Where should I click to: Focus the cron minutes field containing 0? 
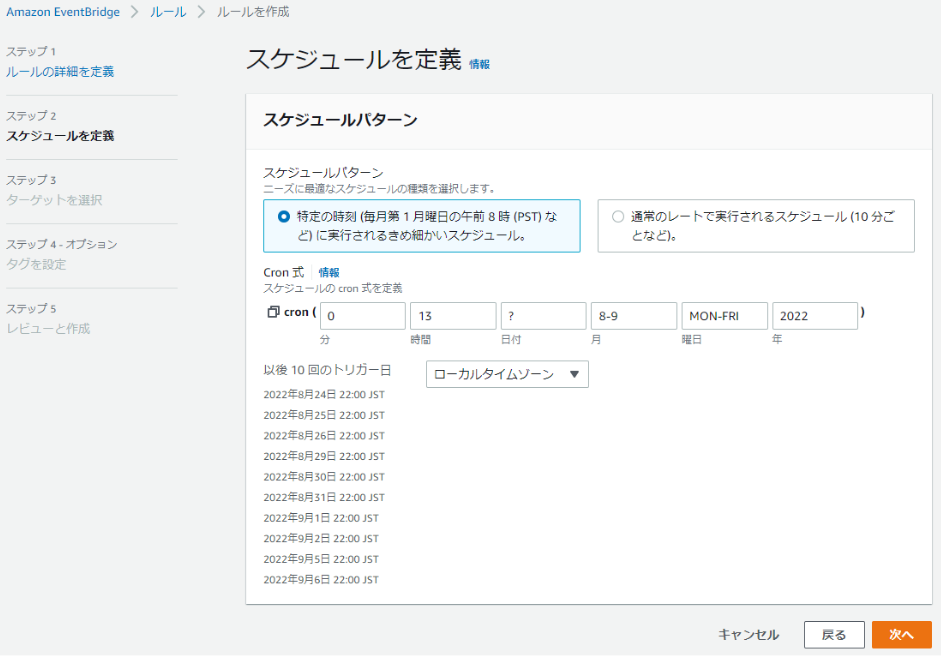click(x=362, y=316)
